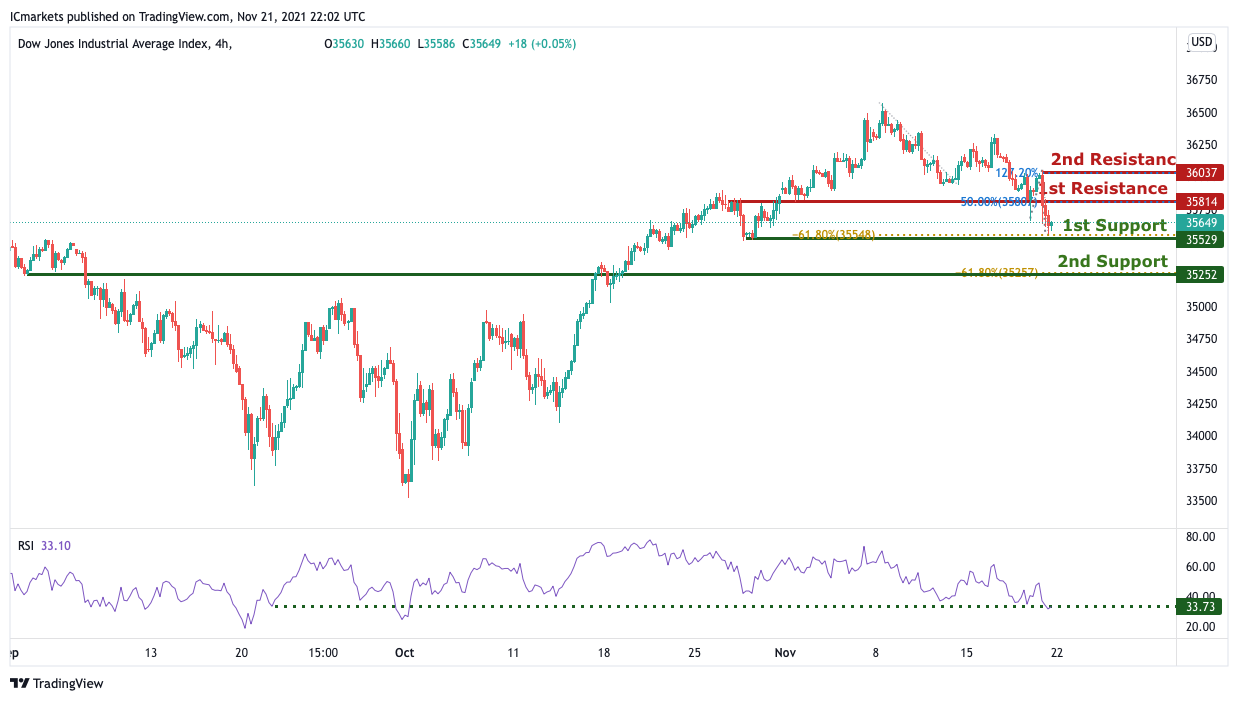Image resolution: width=1238 pixels, height=701 pixels.
Task: Select the O35630 open value
Action: [x=345, y=44]
